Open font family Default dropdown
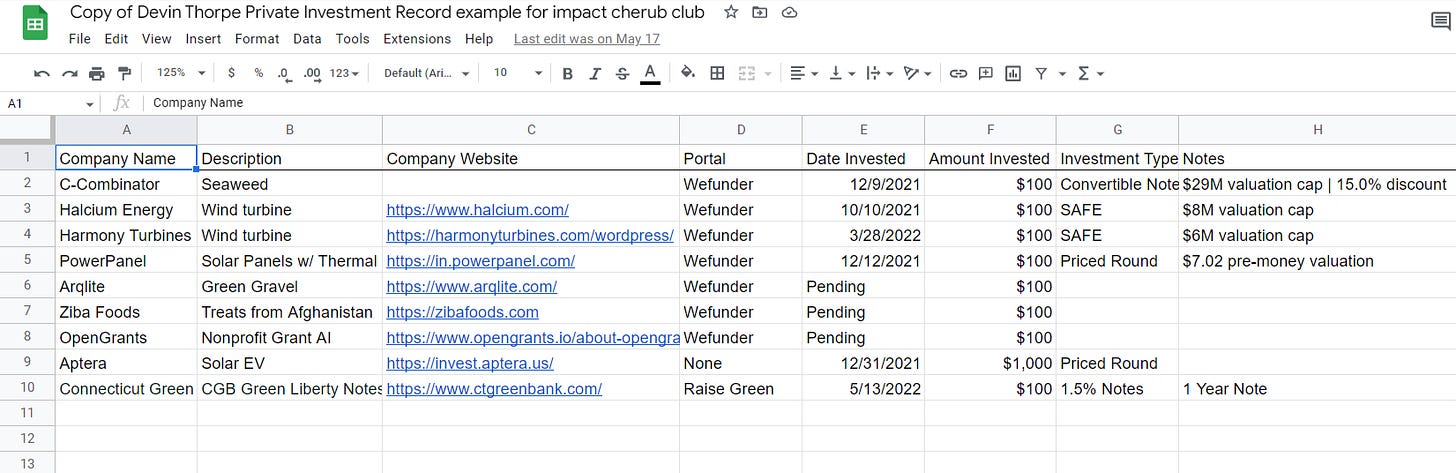Viewport: 1456px width, 473px height. [x=425, y=73]
